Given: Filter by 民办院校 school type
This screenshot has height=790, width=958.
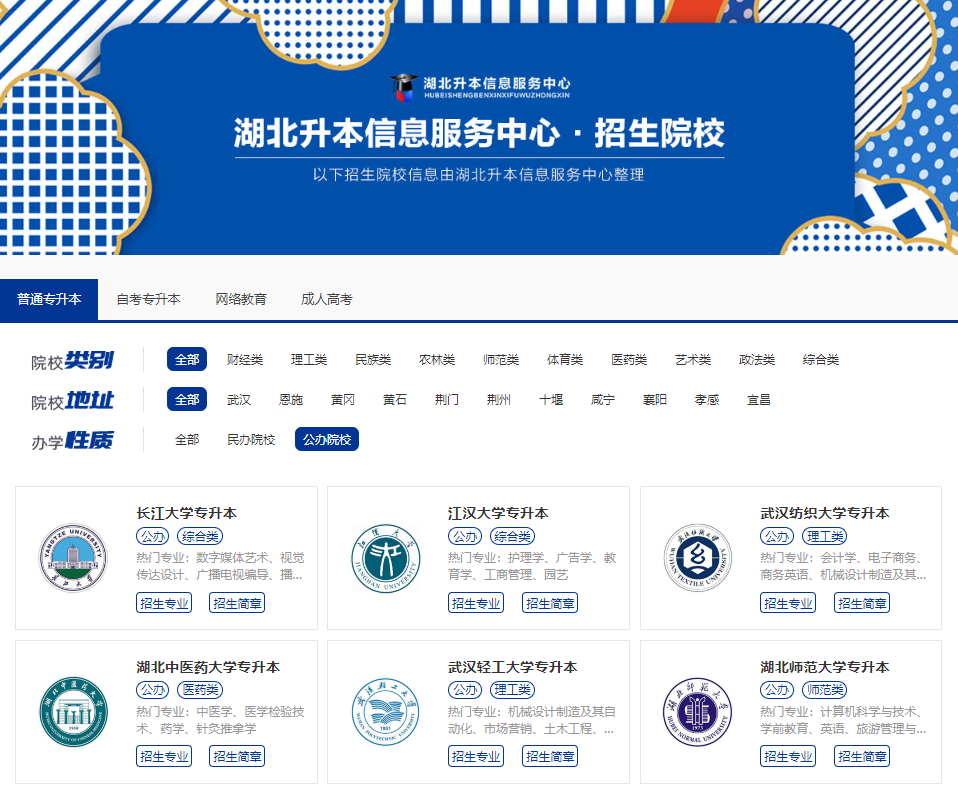Looking at the screenshot, I should tap(251, 439).
